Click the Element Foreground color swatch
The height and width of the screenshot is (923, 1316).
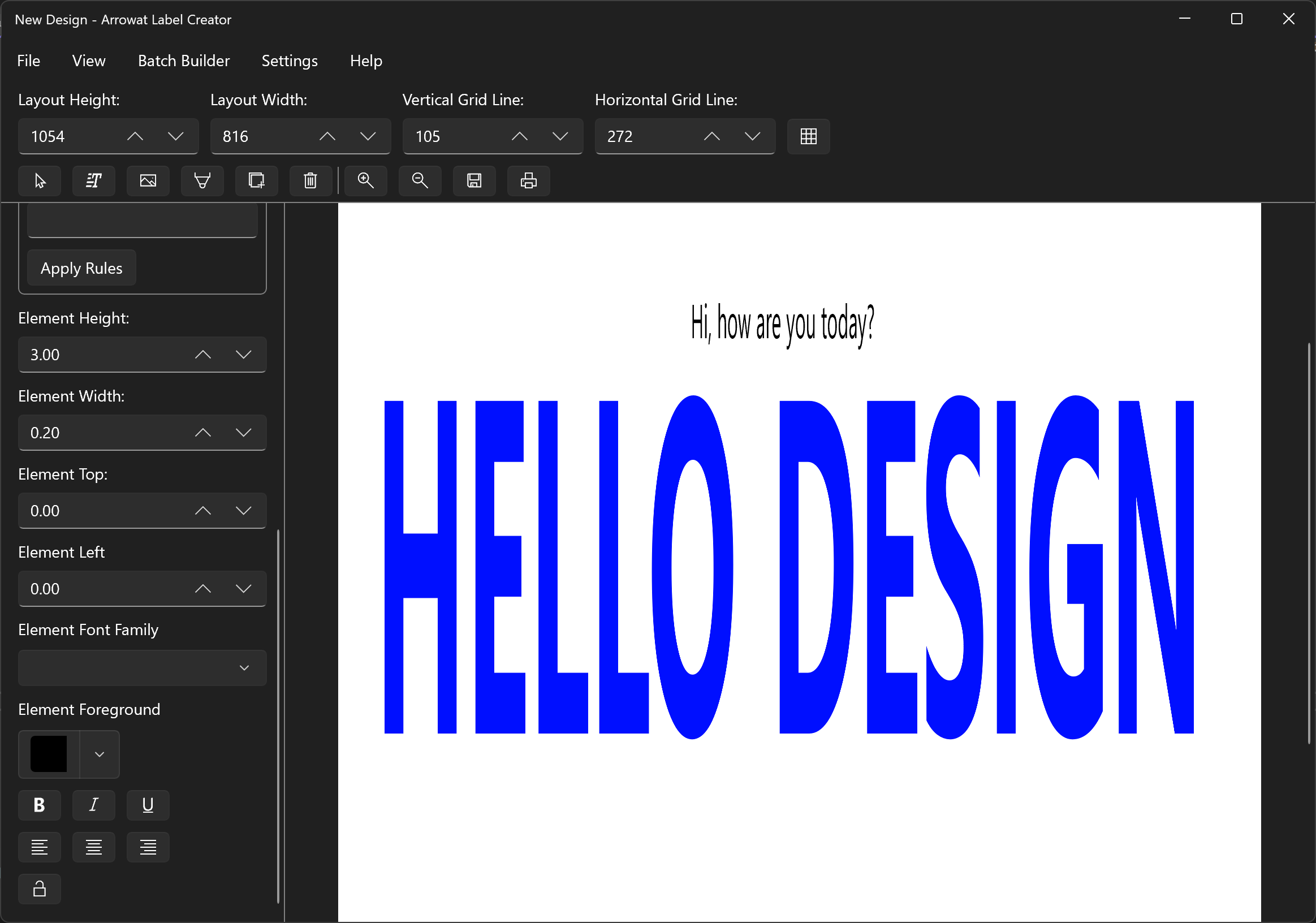click(x=49, y=753)
